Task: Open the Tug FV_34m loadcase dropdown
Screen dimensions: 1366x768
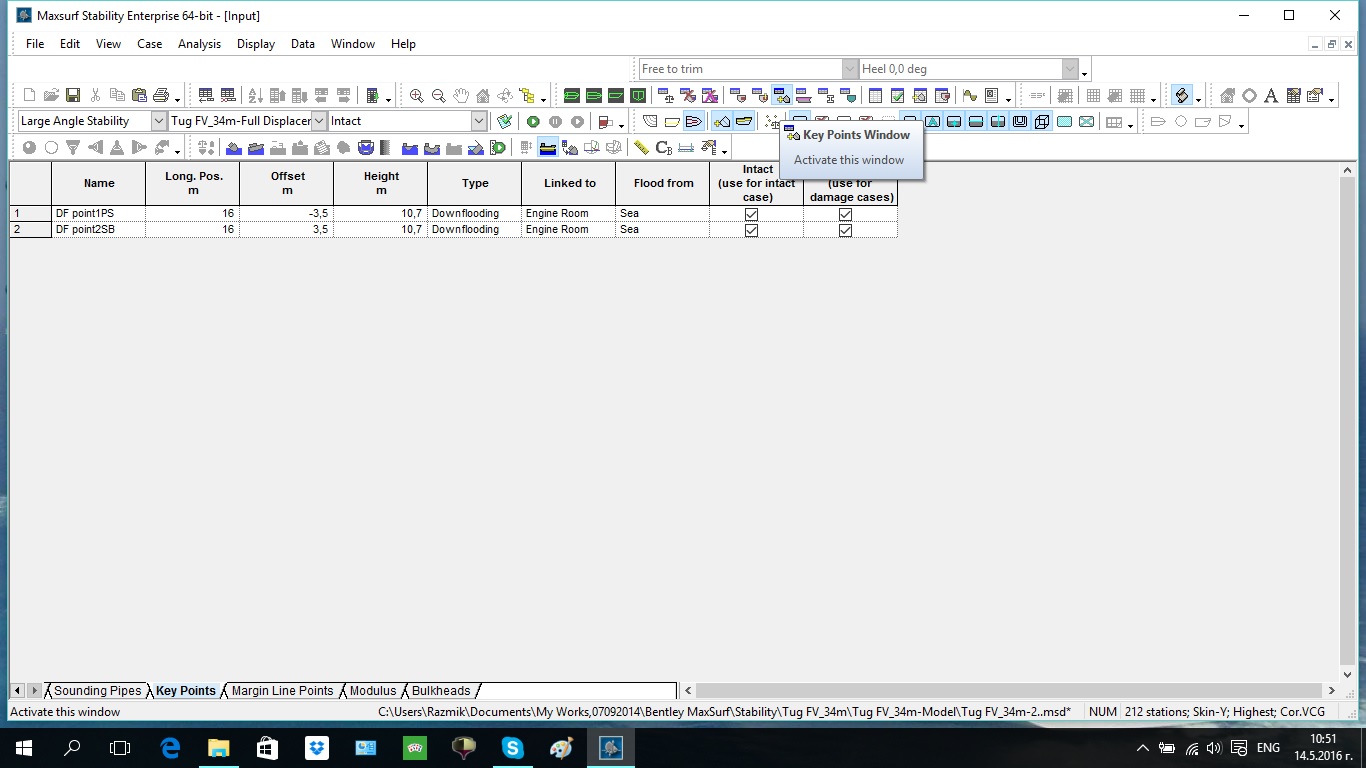Action: 319,121
